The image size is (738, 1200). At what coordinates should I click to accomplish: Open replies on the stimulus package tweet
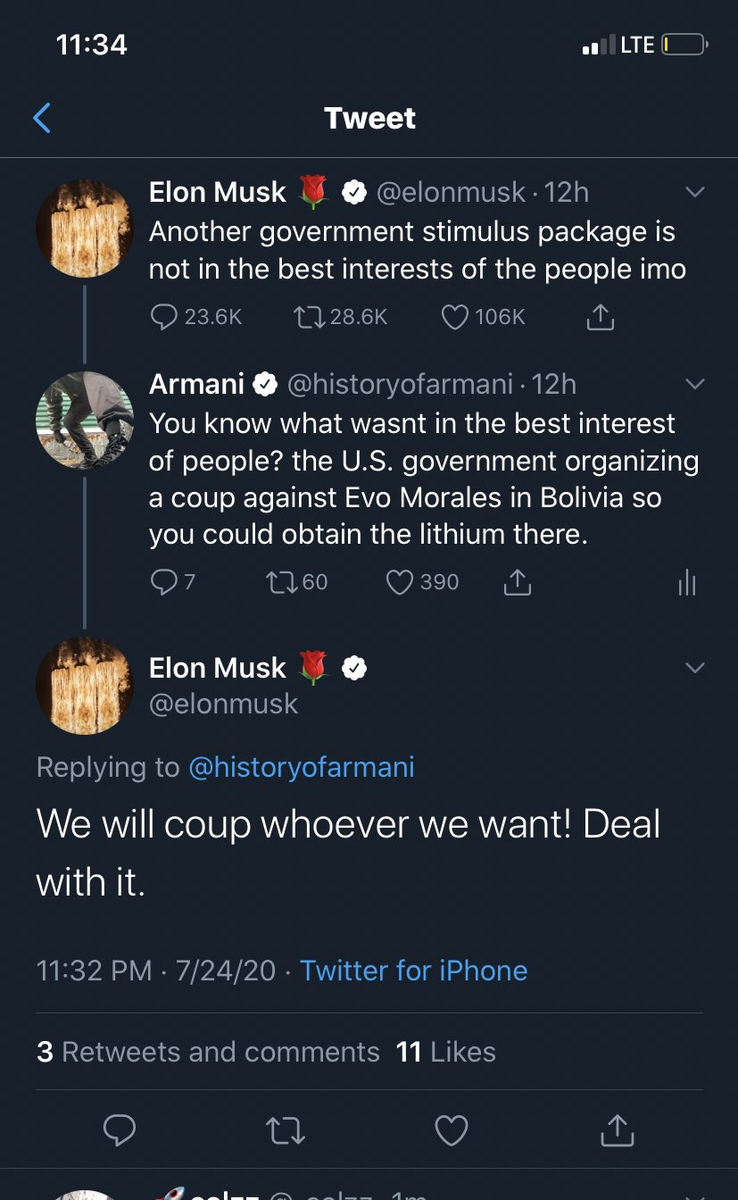pos(196,317)
